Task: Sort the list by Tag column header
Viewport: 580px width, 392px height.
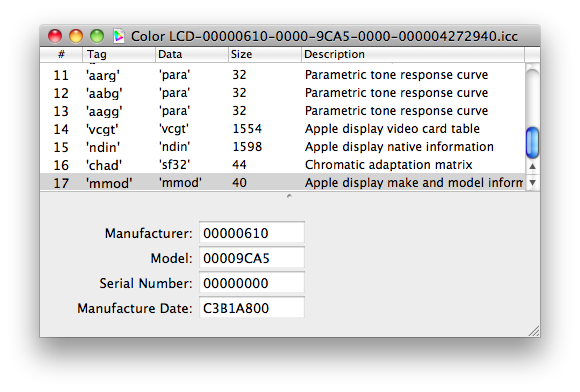Action: coord(119,54)
